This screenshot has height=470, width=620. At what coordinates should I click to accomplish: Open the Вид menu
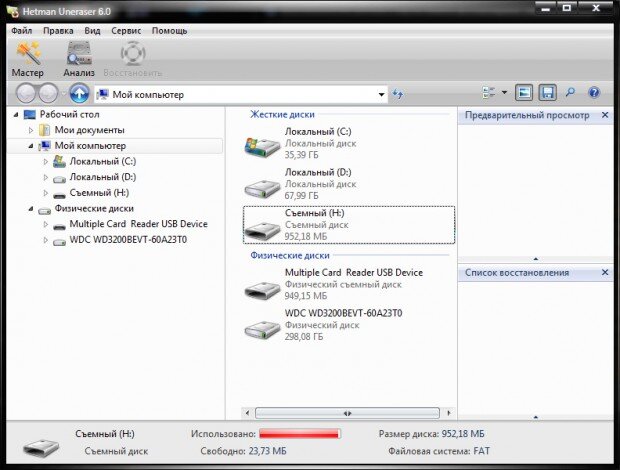point(92,30)
